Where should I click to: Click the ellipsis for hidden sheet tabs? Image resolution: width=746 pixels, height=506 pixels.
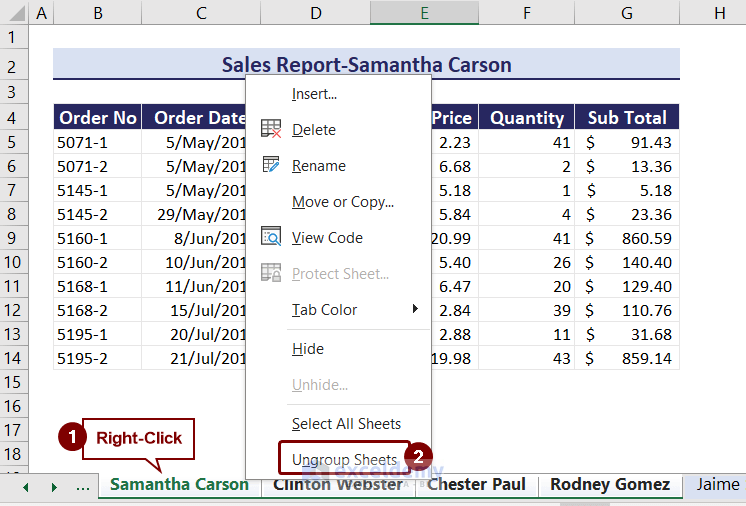click(x=83, y=486)
